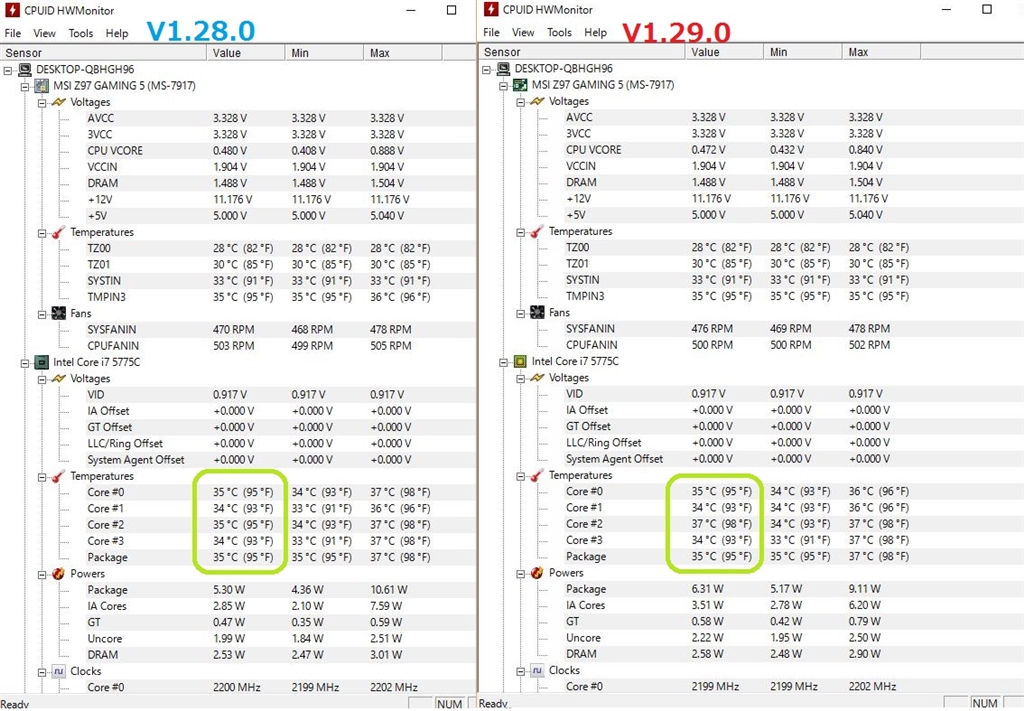Select Core #2 temperature row in right window
1024x711 pixels.
click(793, 524)
